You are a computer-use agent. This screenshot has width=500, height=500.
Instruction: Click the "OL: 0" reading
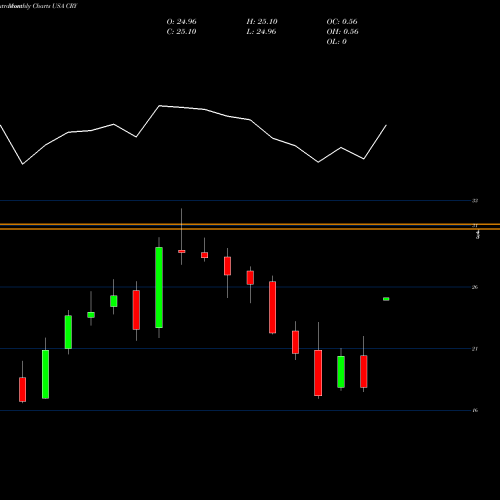(336, 42)
